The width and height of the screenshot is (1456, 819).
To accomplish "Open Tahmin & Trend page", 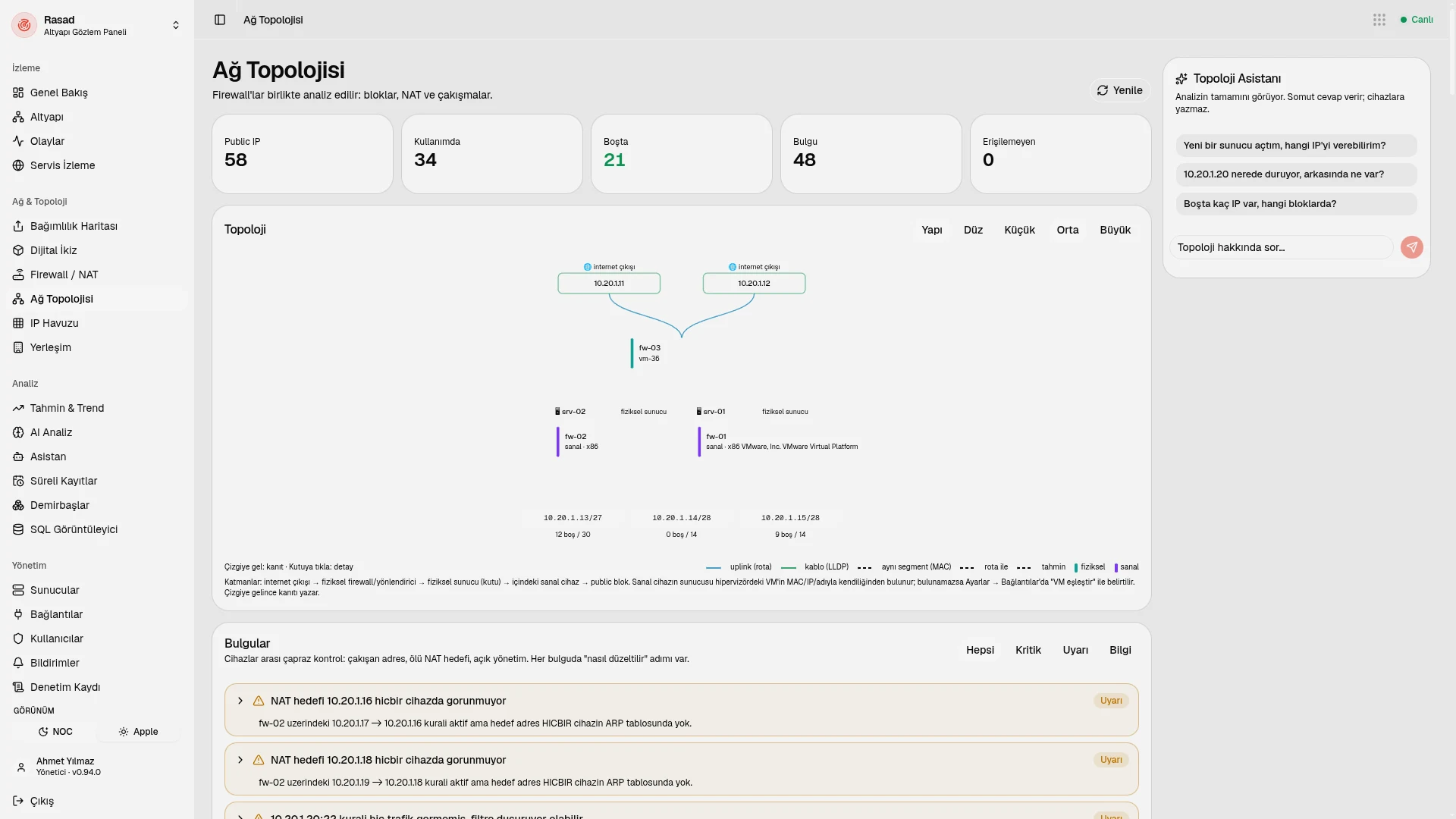I will point(97,408).
